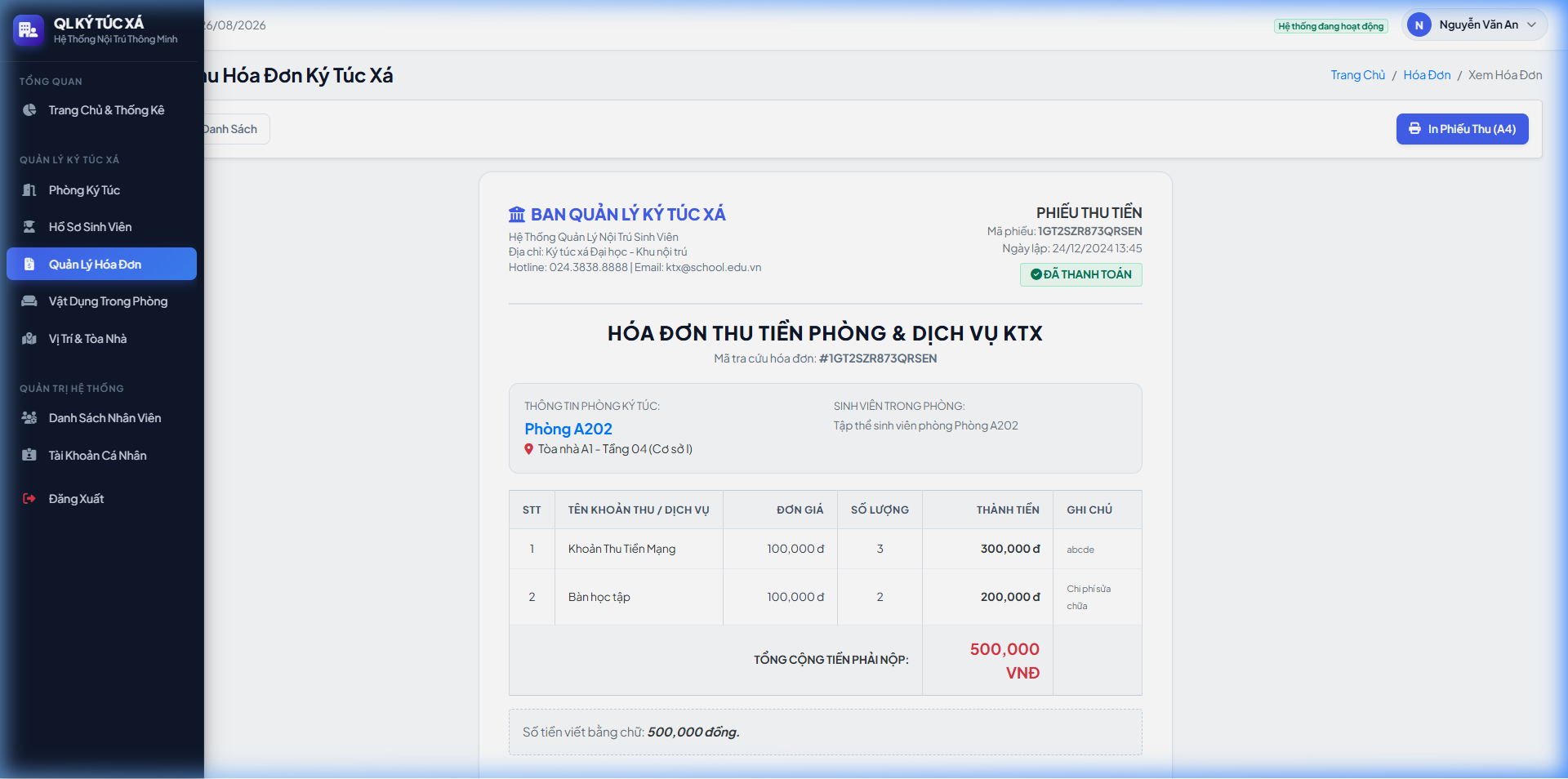The image size is (1568, 779).
Task: Click the QL Ký Túc Xá logo icon
Action: tap(29, 30)
